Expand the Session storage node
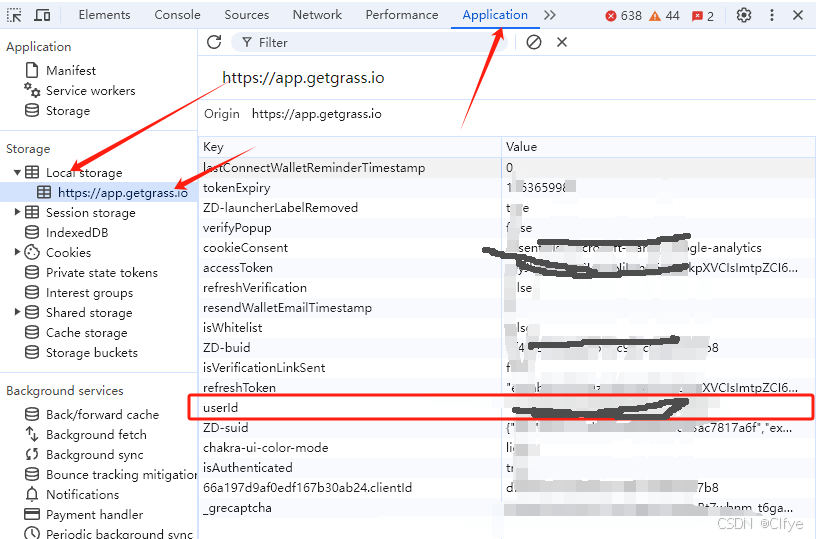The image size is (816, 539). (17, 212)
